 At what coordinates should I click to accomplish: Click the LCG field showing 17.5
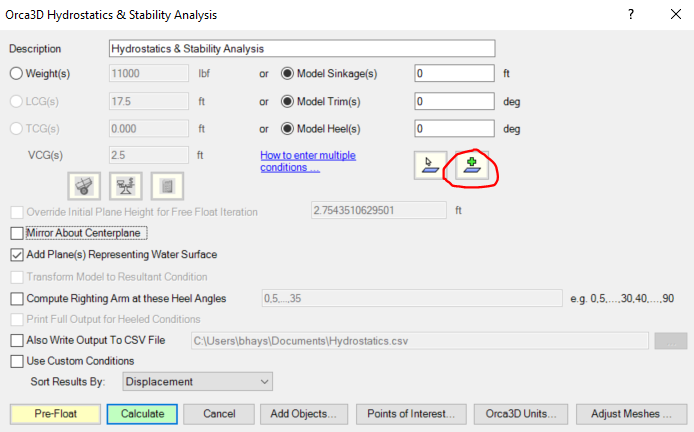pos(149,101)
